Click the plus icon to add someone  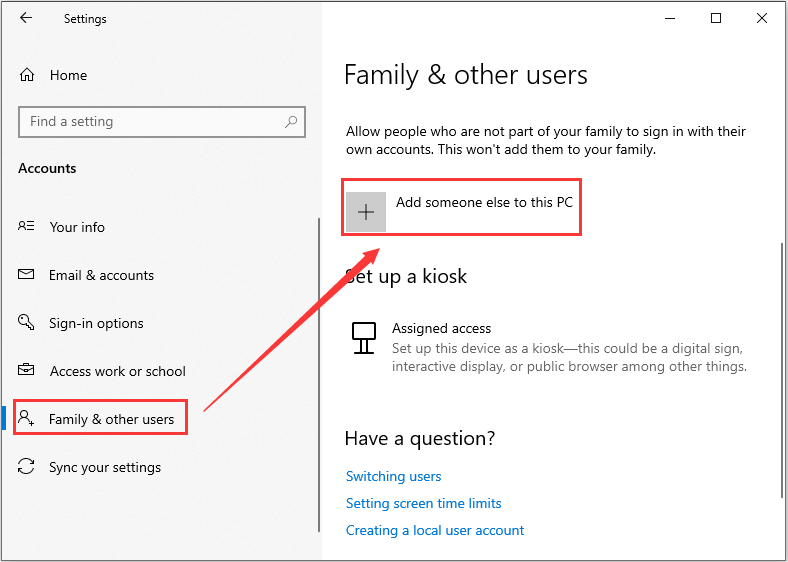coord(366,212)
